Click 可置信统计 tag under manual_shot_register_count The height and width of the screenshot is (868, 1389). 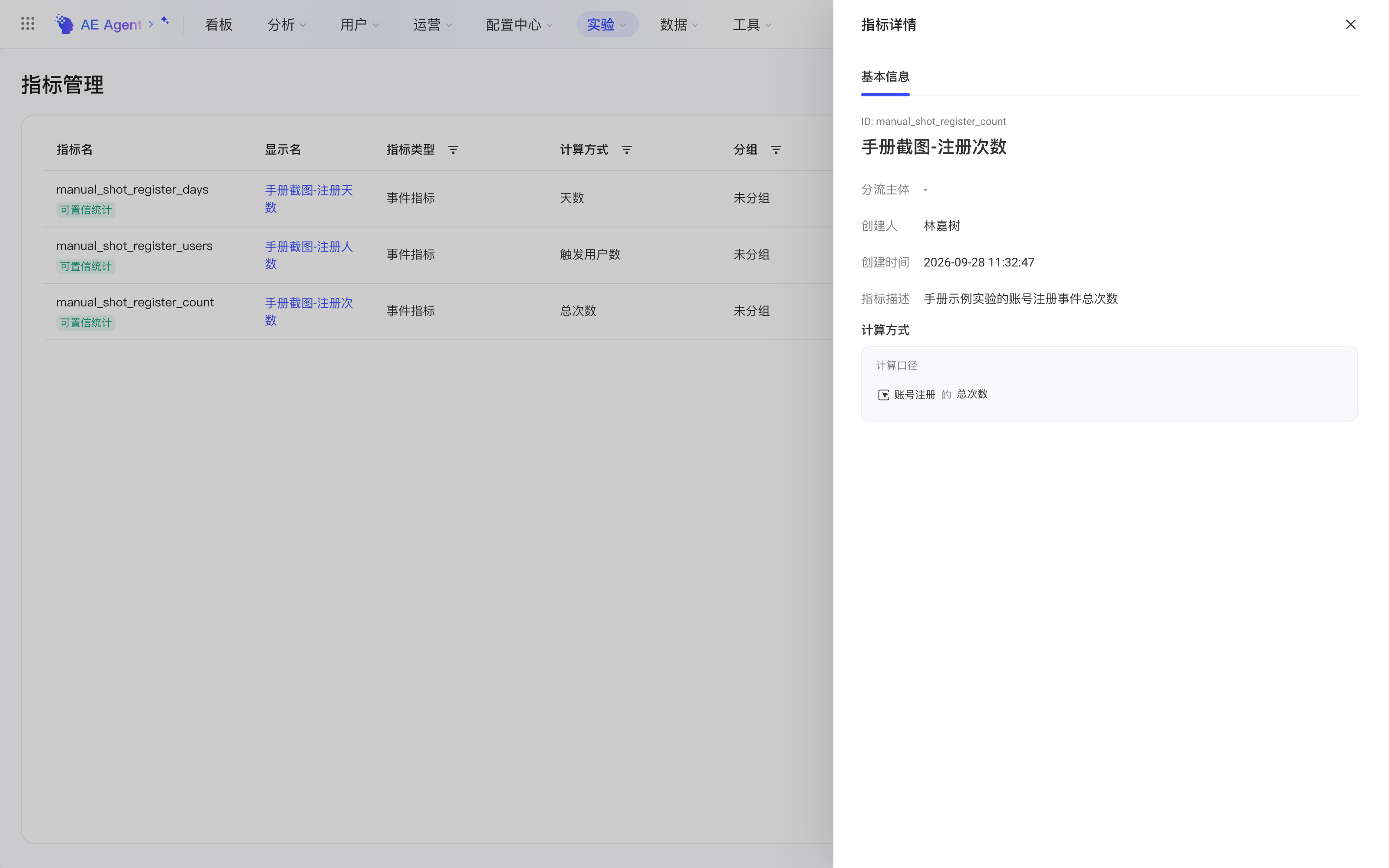point(86,322)
